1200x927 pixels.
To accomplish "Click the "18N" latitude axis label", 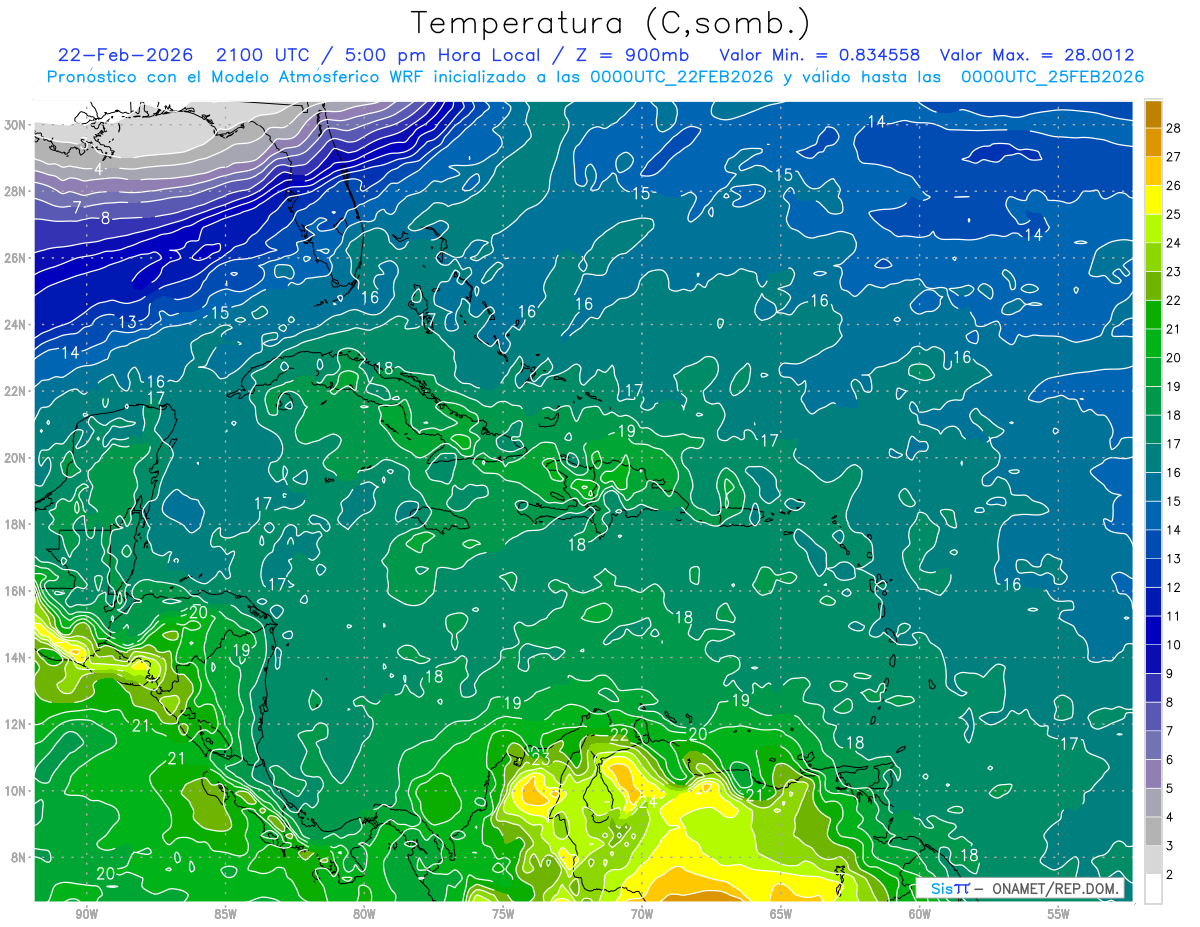I will [15, 524].
